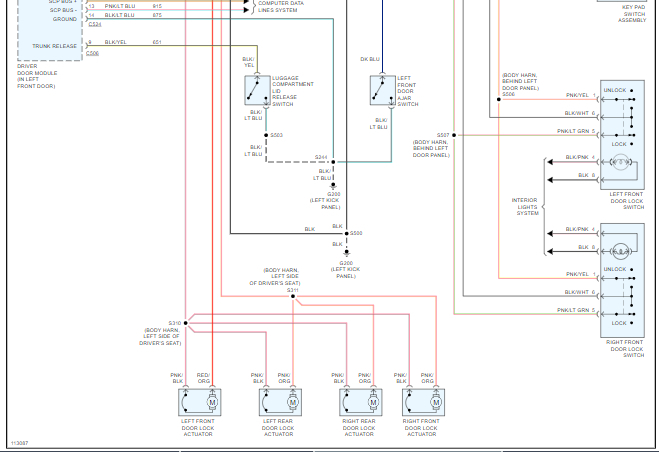The image size is (659, 452).
Task: Select the Left Front Door Lock Actuator symbol
Action: click(x=200, y=402)
